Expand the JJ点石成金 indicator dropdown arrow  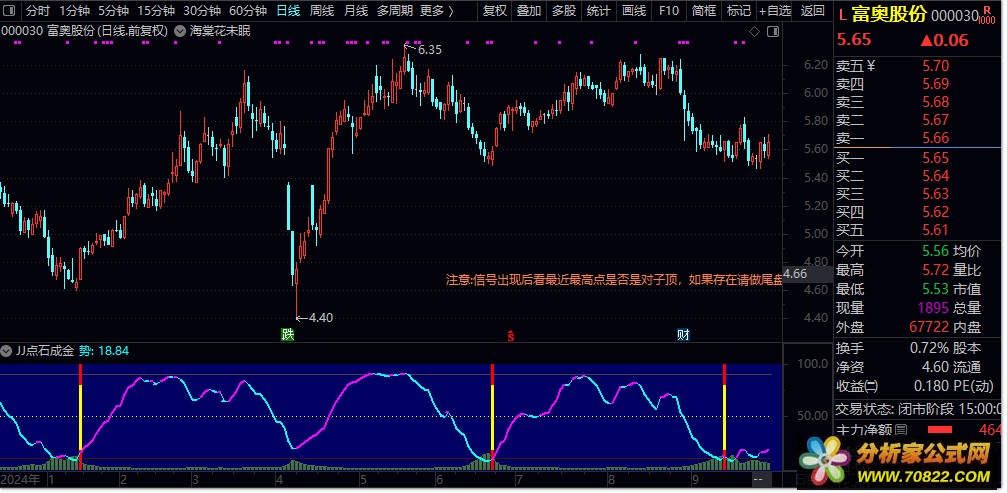click(x=8, y=352)
